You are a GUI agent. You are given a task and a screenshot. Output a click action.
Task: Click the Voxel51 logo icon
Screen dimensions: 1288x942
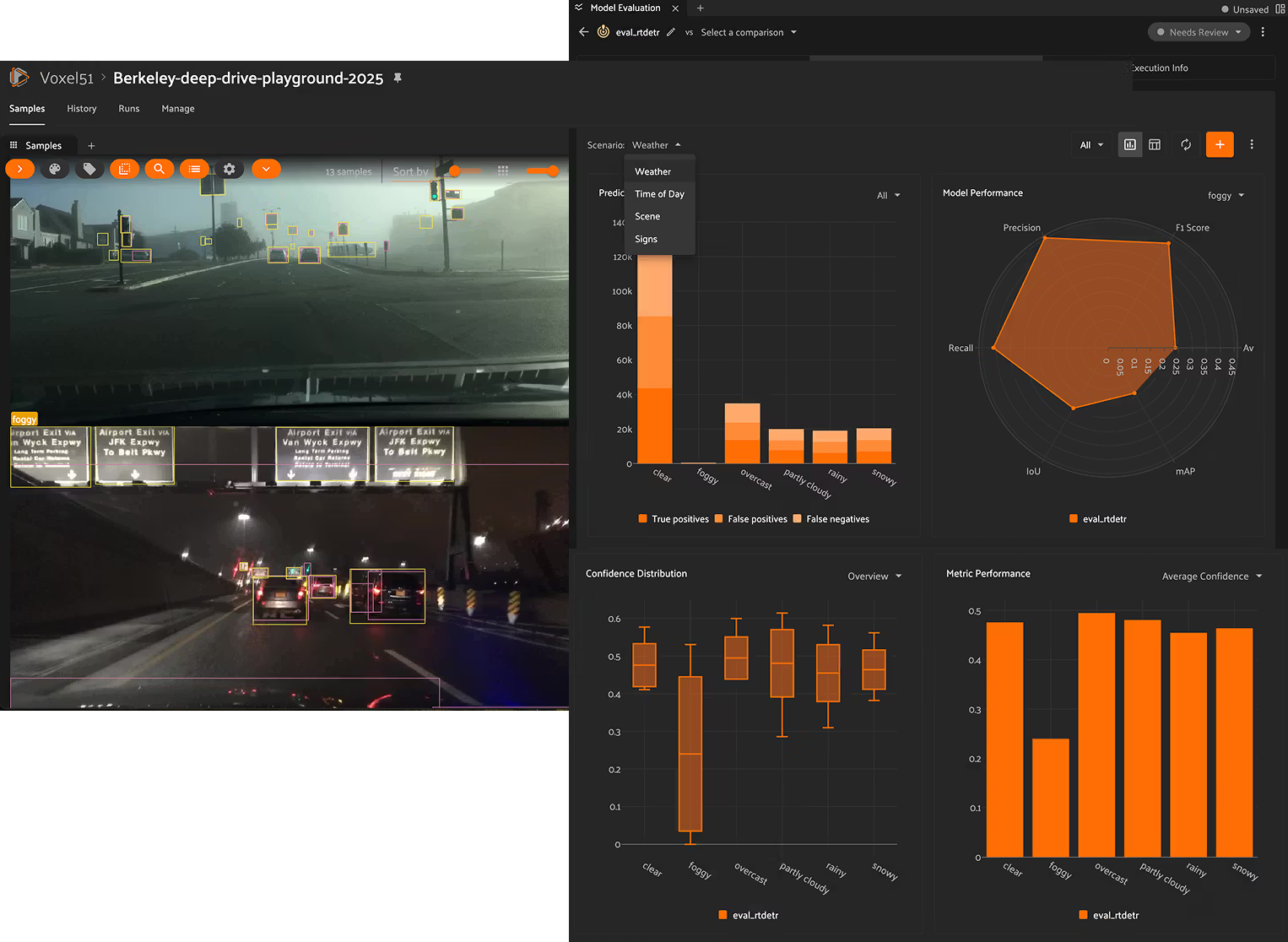[x=19, y=78]
